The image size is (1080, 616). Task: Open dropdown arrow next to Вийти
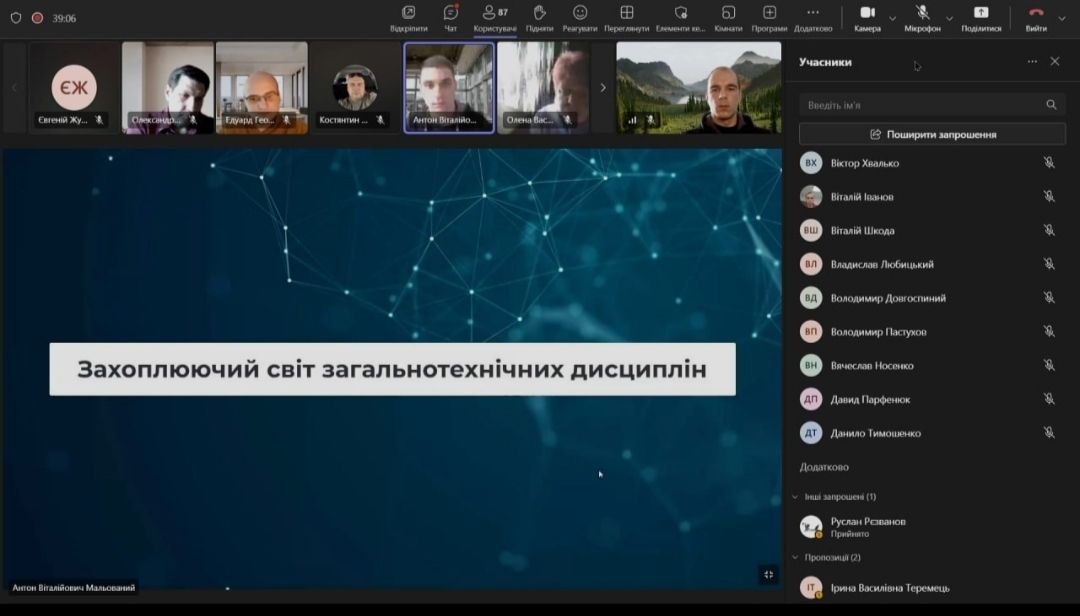[x=1062, y=18]
